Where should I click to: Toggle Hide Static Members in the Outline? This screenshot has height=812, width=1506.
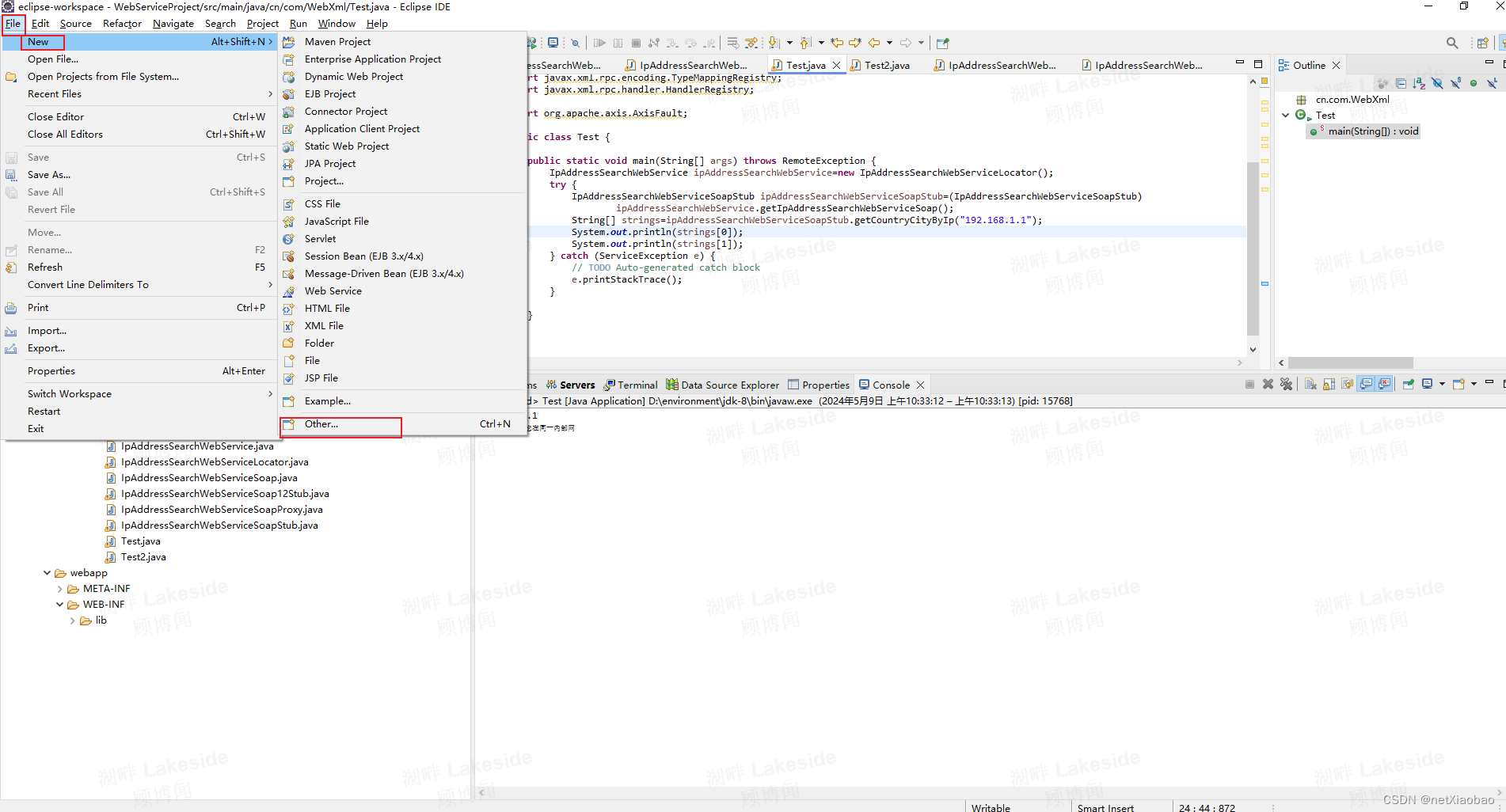click(x=1455, y=83)
